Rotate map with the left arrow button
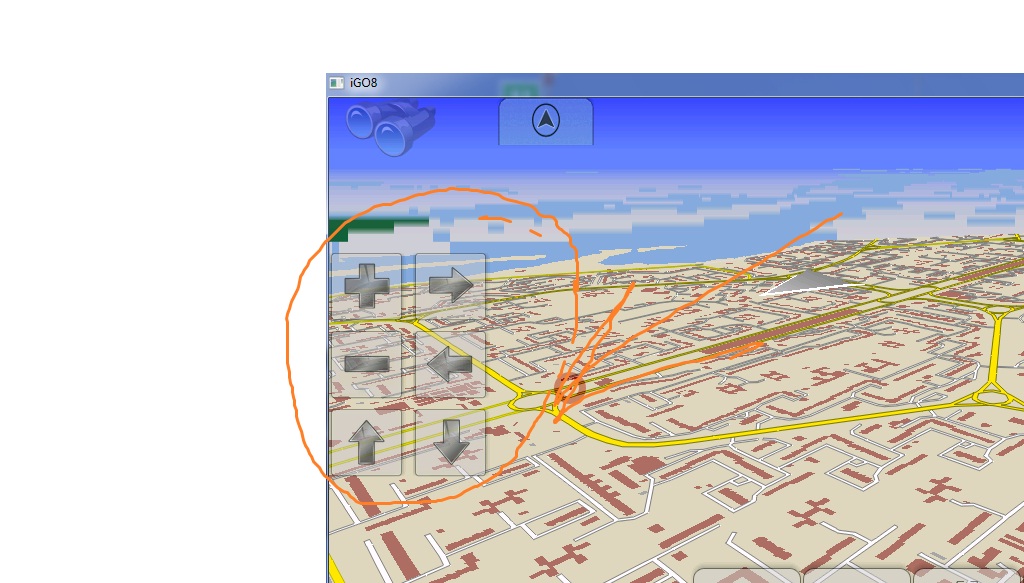This screenshot has height=583, width=1024. (x=451, y=364)
